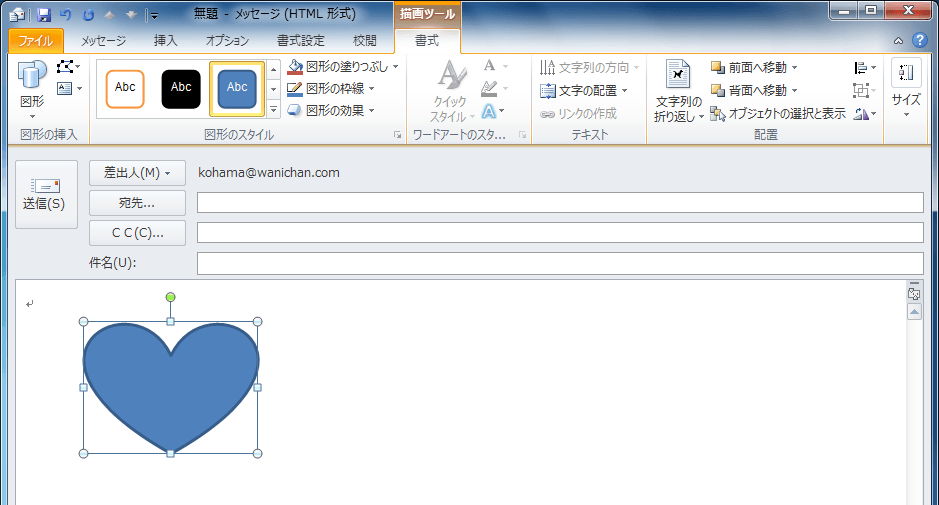Screen dimensions: 939x505
Task: Select the 書式 drawing tools tab
Action: pyautogui.click(x=427, y=41)
